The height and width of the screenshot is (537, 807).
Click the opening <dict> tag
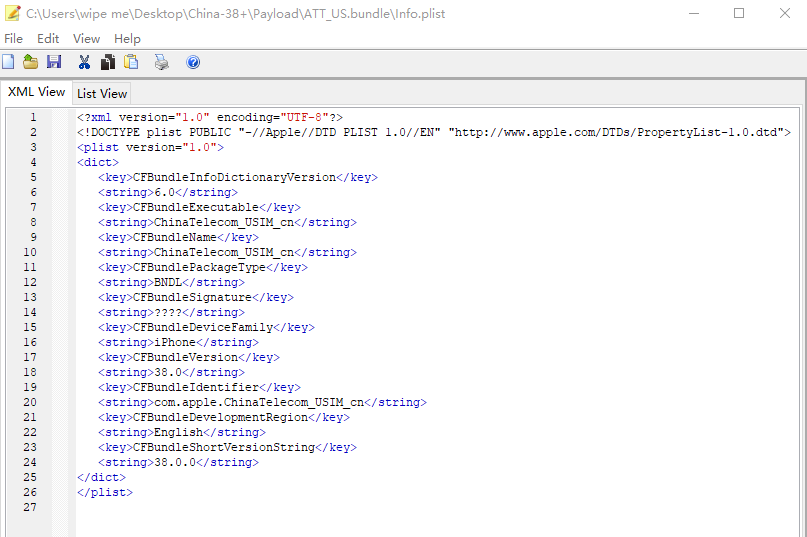pyautogui.click(x=98, y=162)
